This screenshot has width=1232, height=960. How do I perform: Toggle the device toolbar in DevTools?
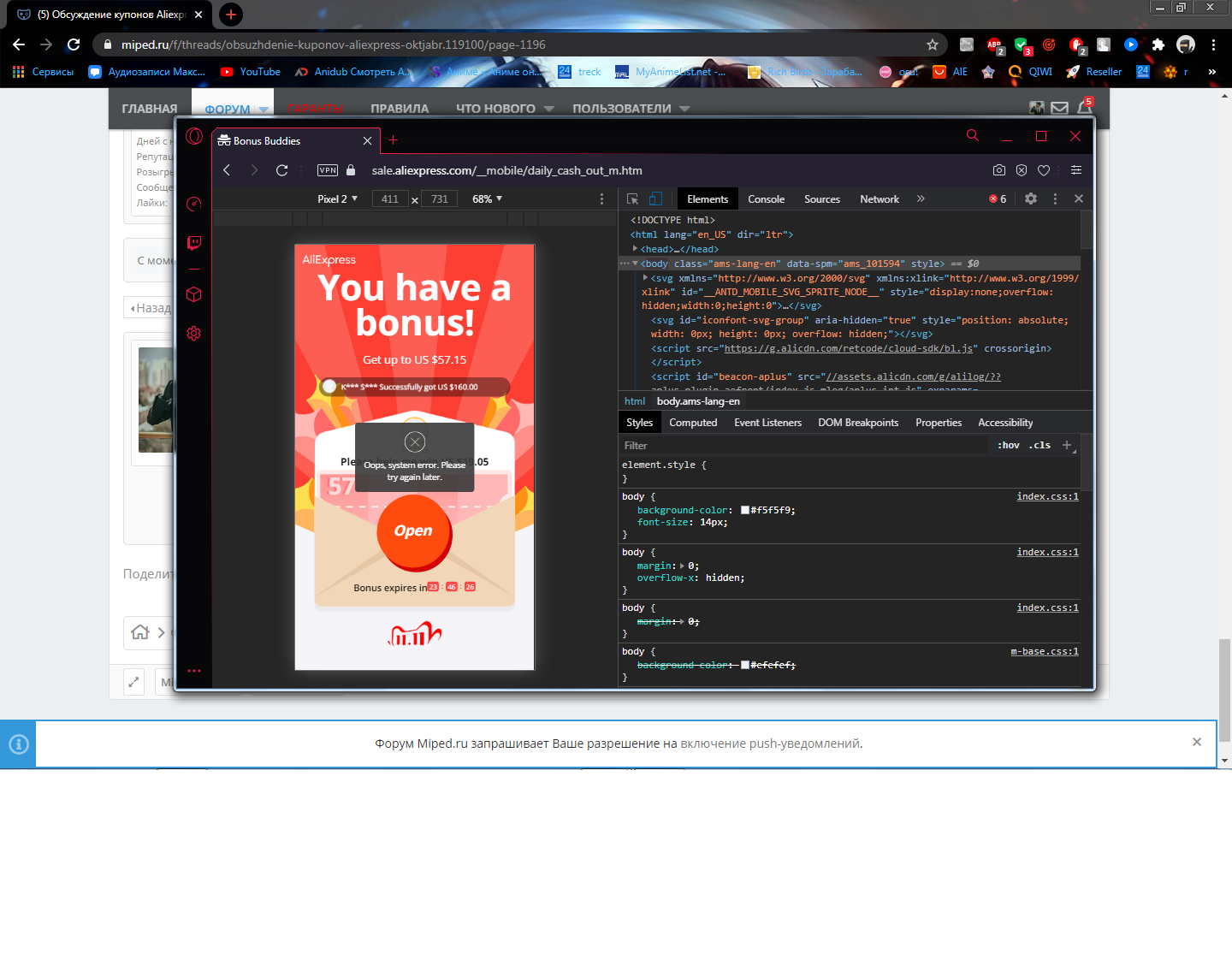pos(655,199)
